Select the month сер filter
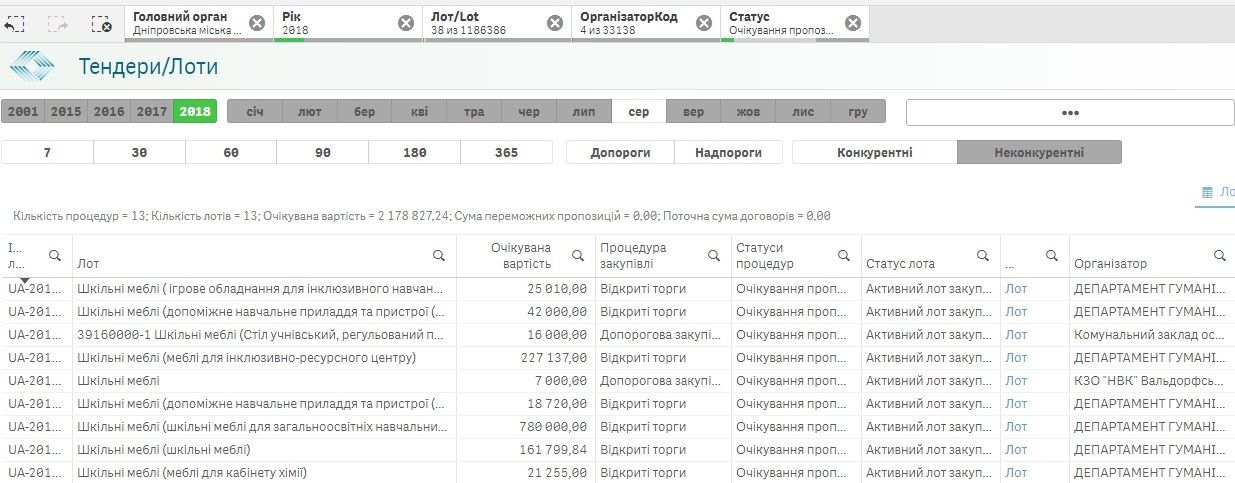This screenshot has width=1235, height=483. pyautogui.click(x=638, y=112)
